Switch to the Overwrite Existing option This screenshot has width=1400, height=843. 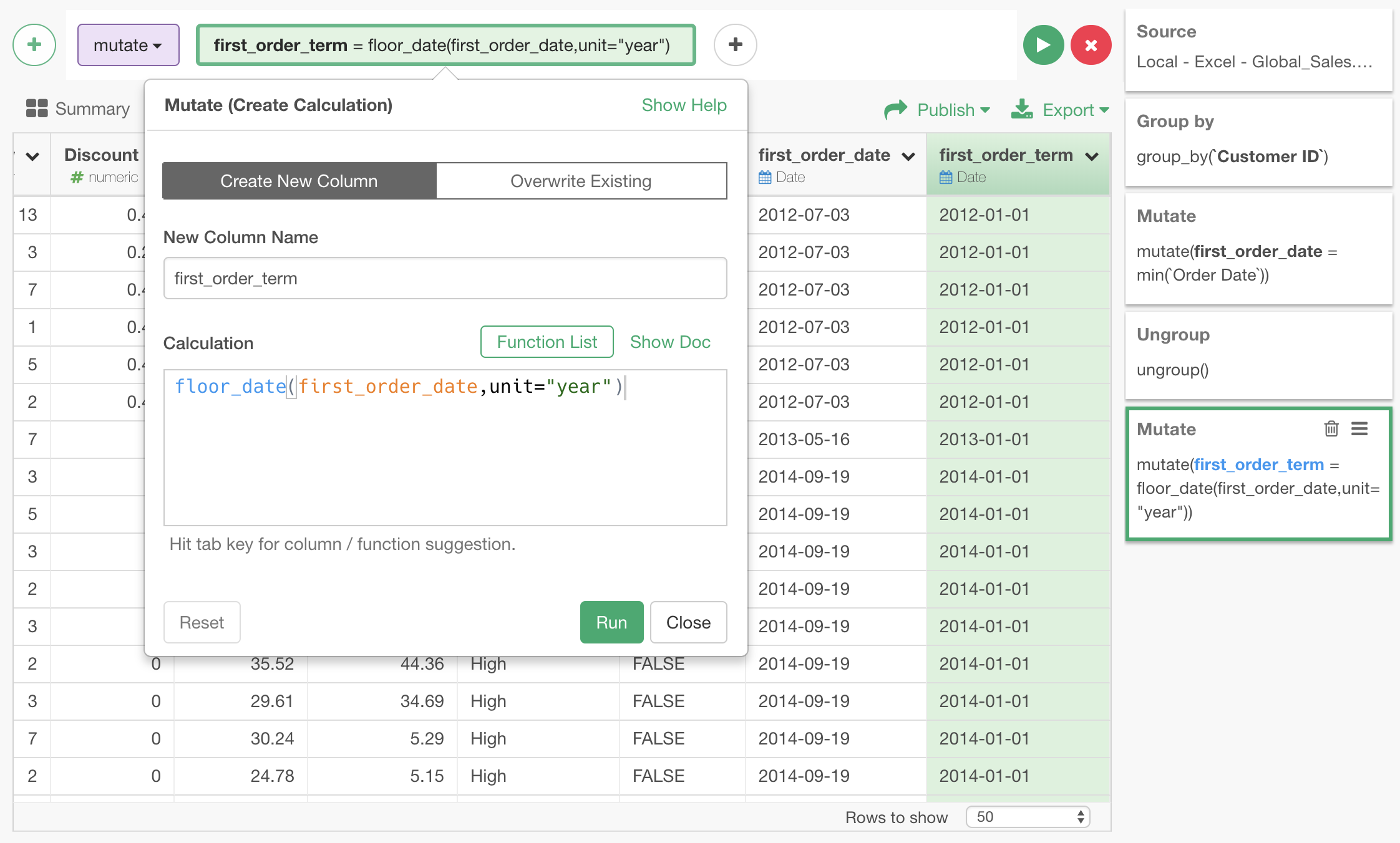coord(581,181)
